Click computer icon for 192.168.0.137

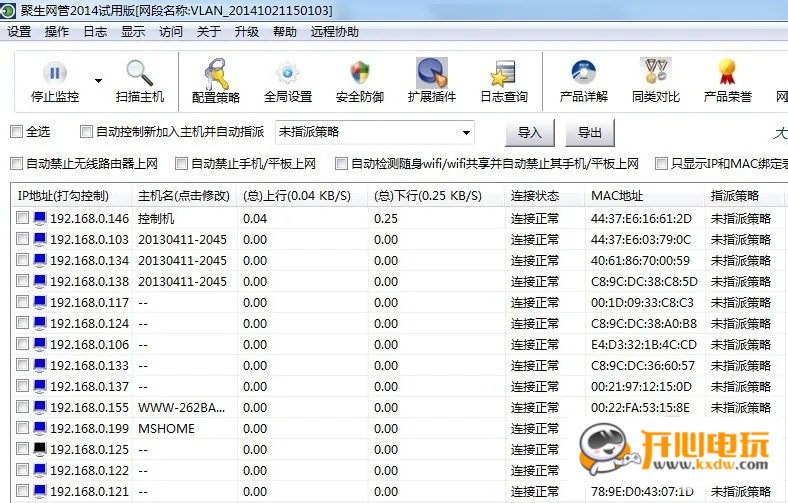[40, 386]
